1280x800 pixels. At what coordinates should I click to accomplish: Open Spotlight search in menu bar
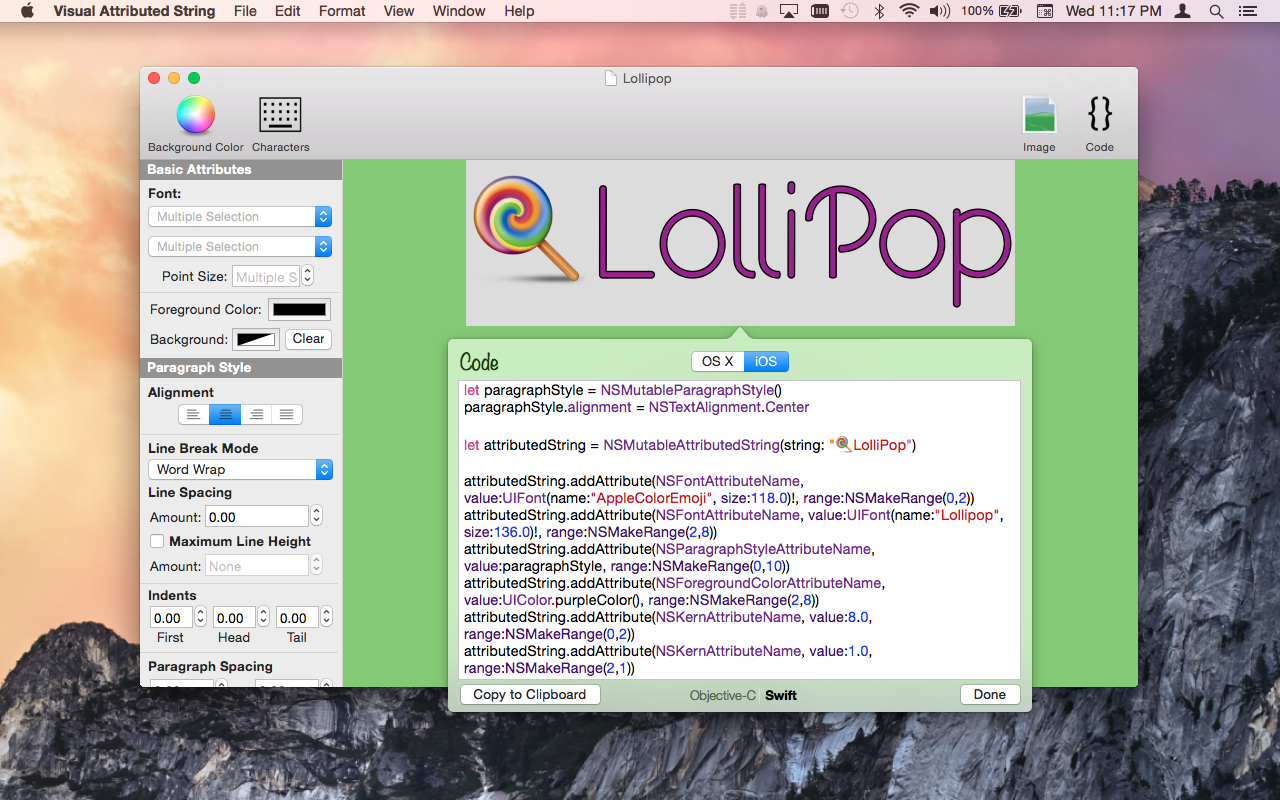click(1216, 11)
